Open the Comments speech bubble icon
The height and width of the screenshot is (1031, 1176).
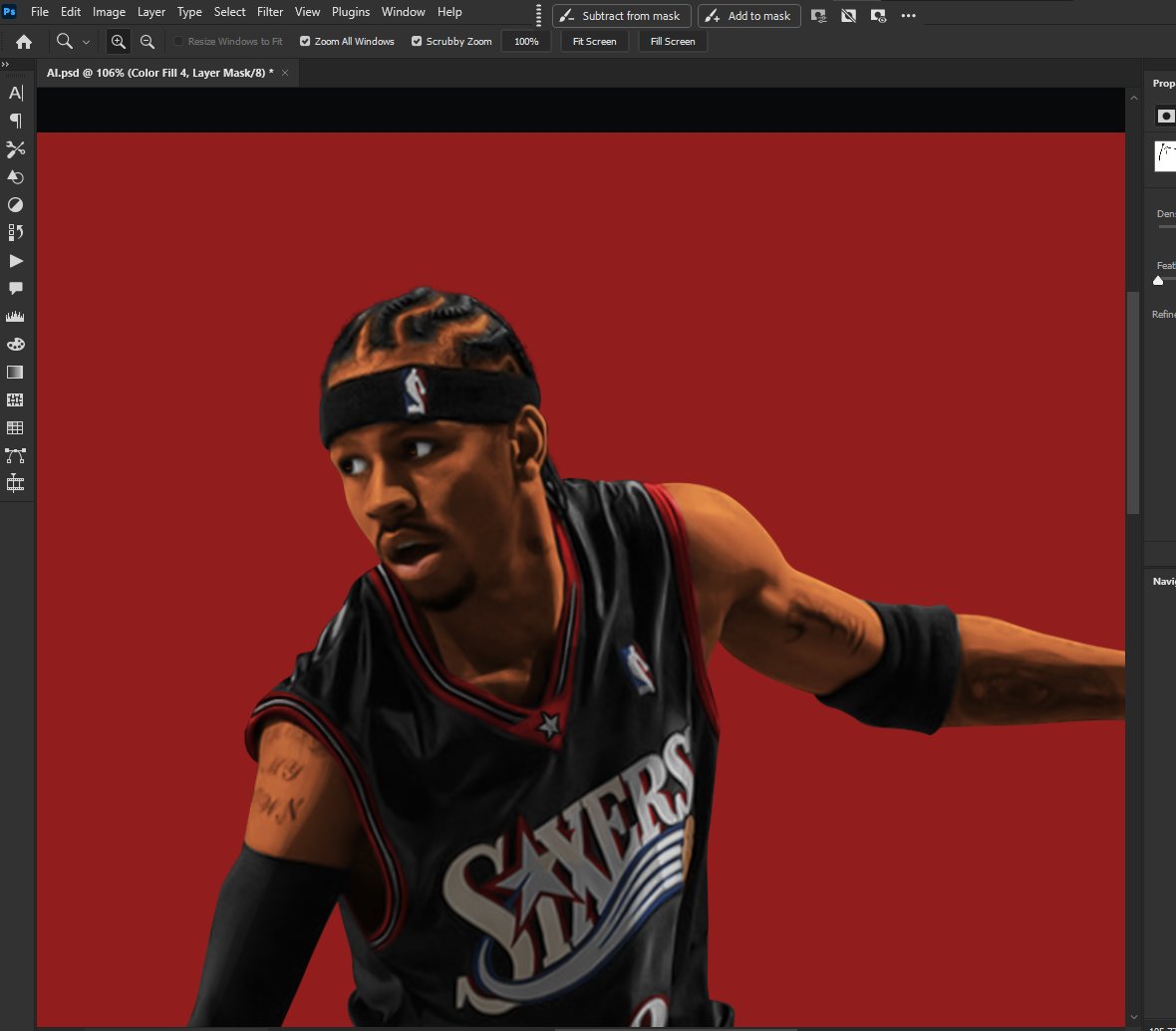point(15,289)
